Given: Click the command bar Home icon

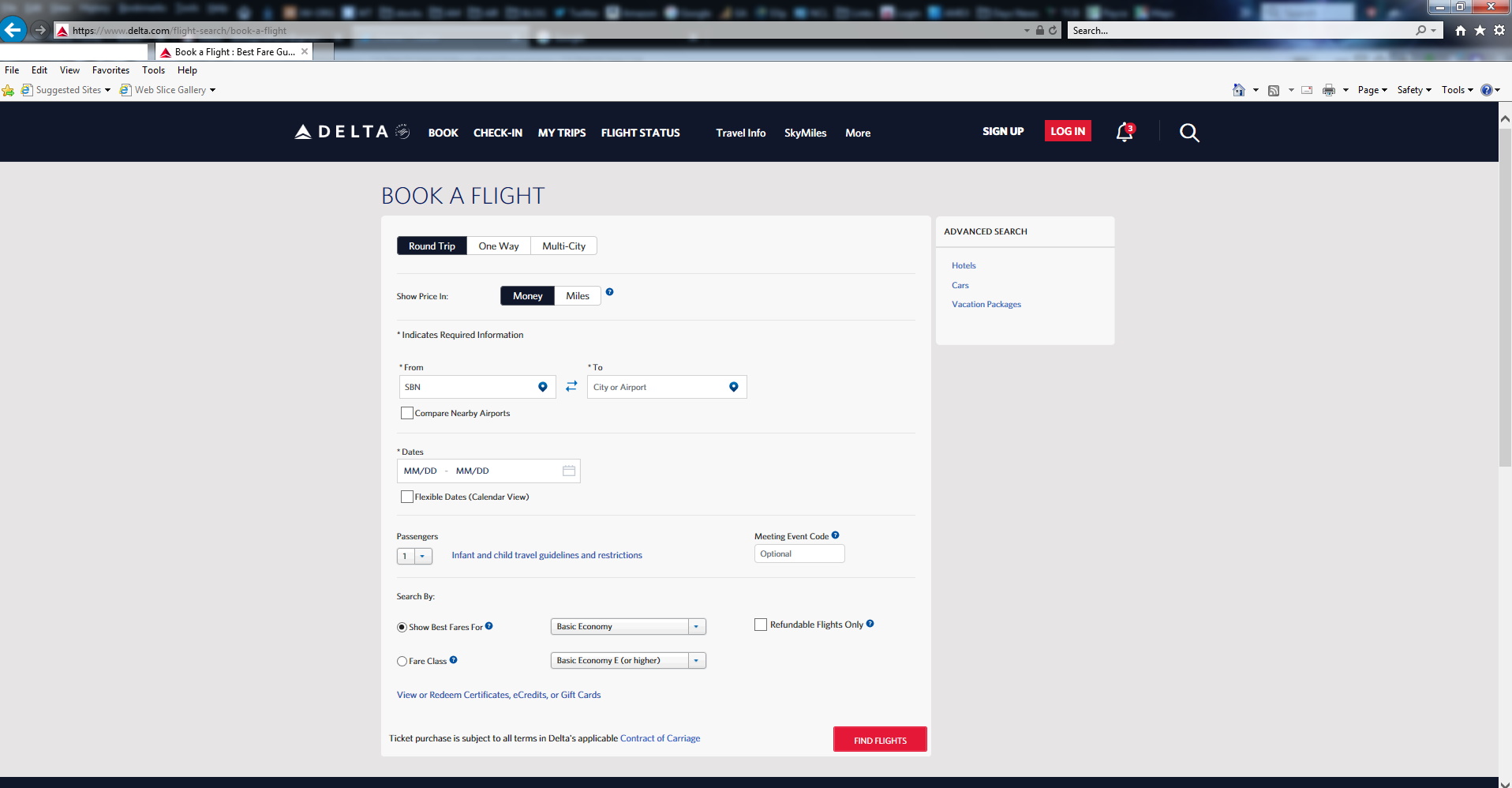Looking at the screenshot, I should (x=1239, y=90).
